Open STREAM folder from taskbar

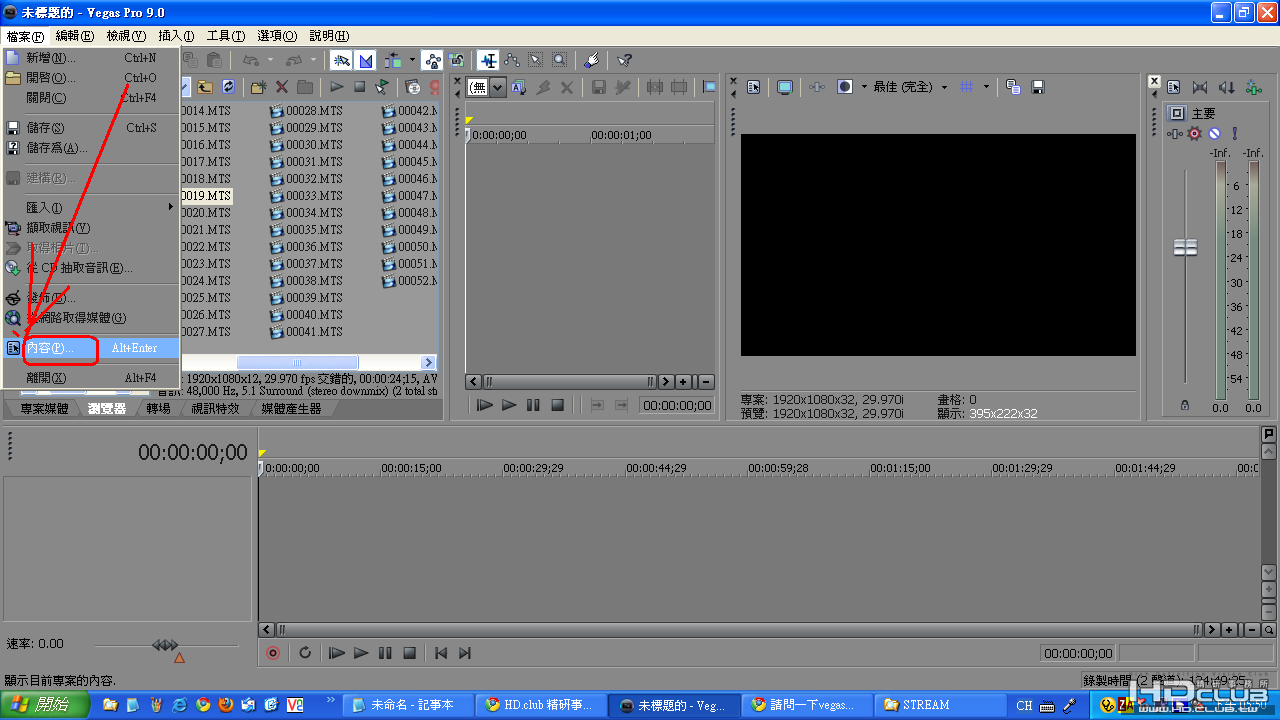pyautogui.click(x=939, y=705)
